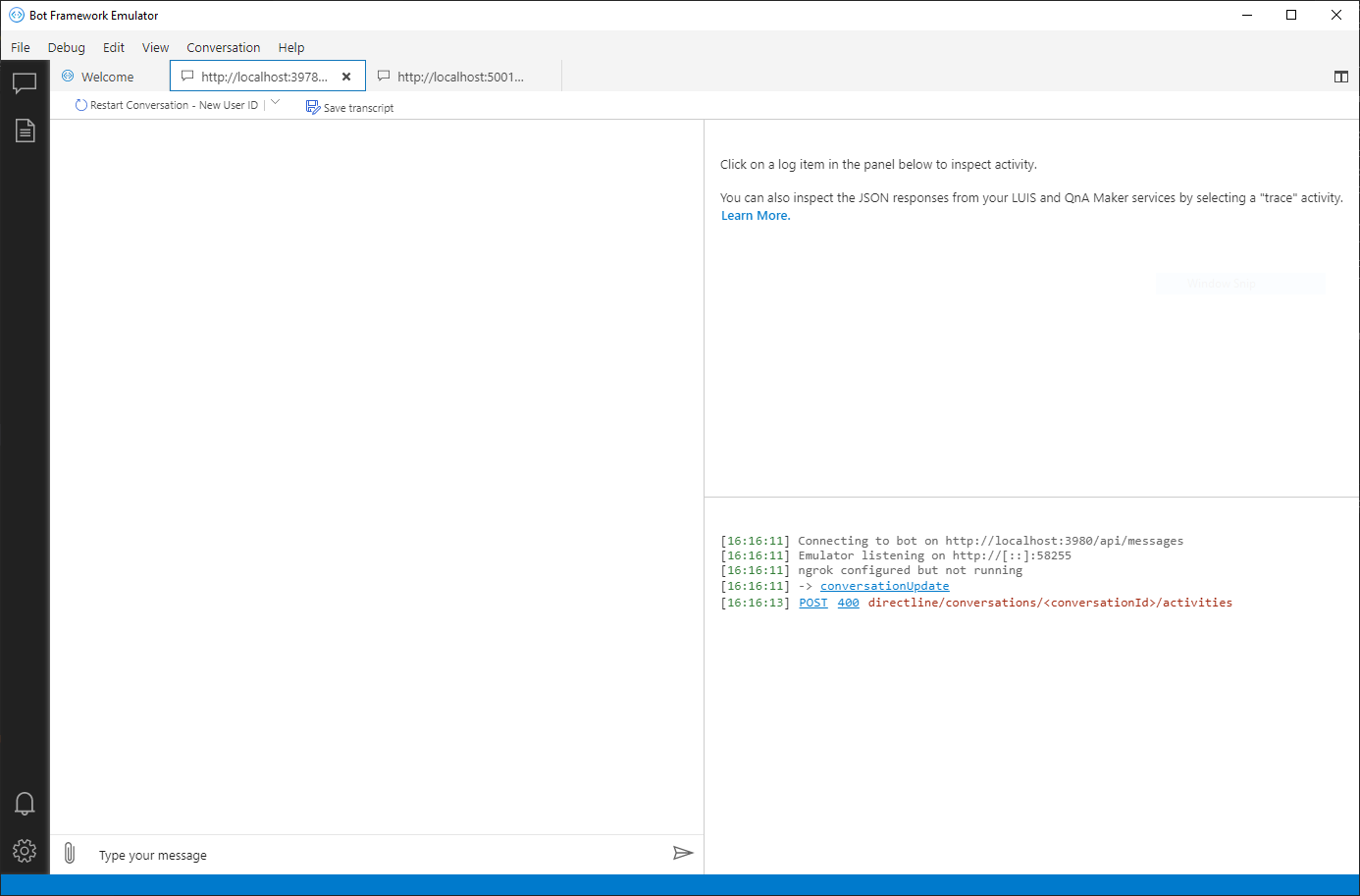Screen dimensions: 1360x896
Task: Click the Save transcript icon
Action: click(x=311, y=107)
